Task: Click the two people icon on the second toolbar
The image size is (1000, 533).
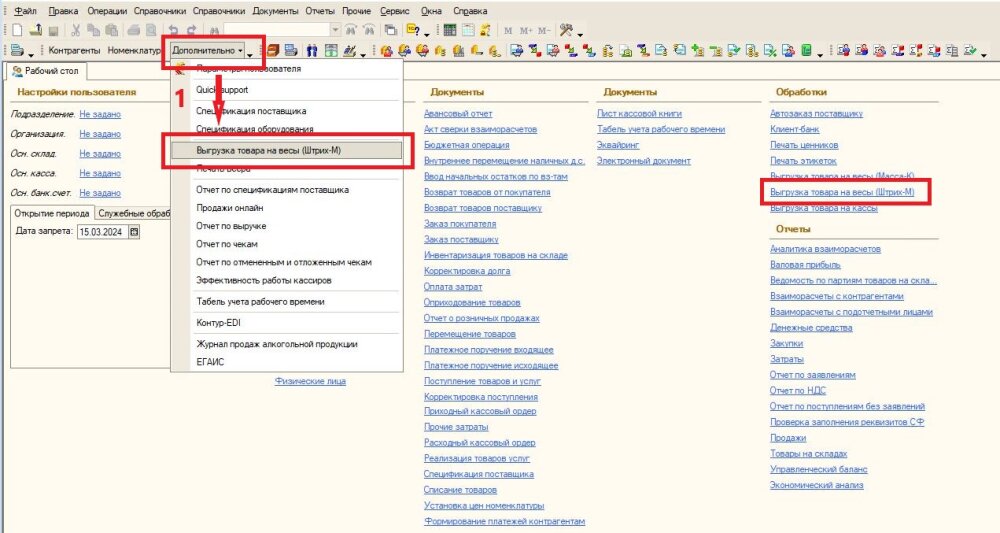Action: coord(312,50)
